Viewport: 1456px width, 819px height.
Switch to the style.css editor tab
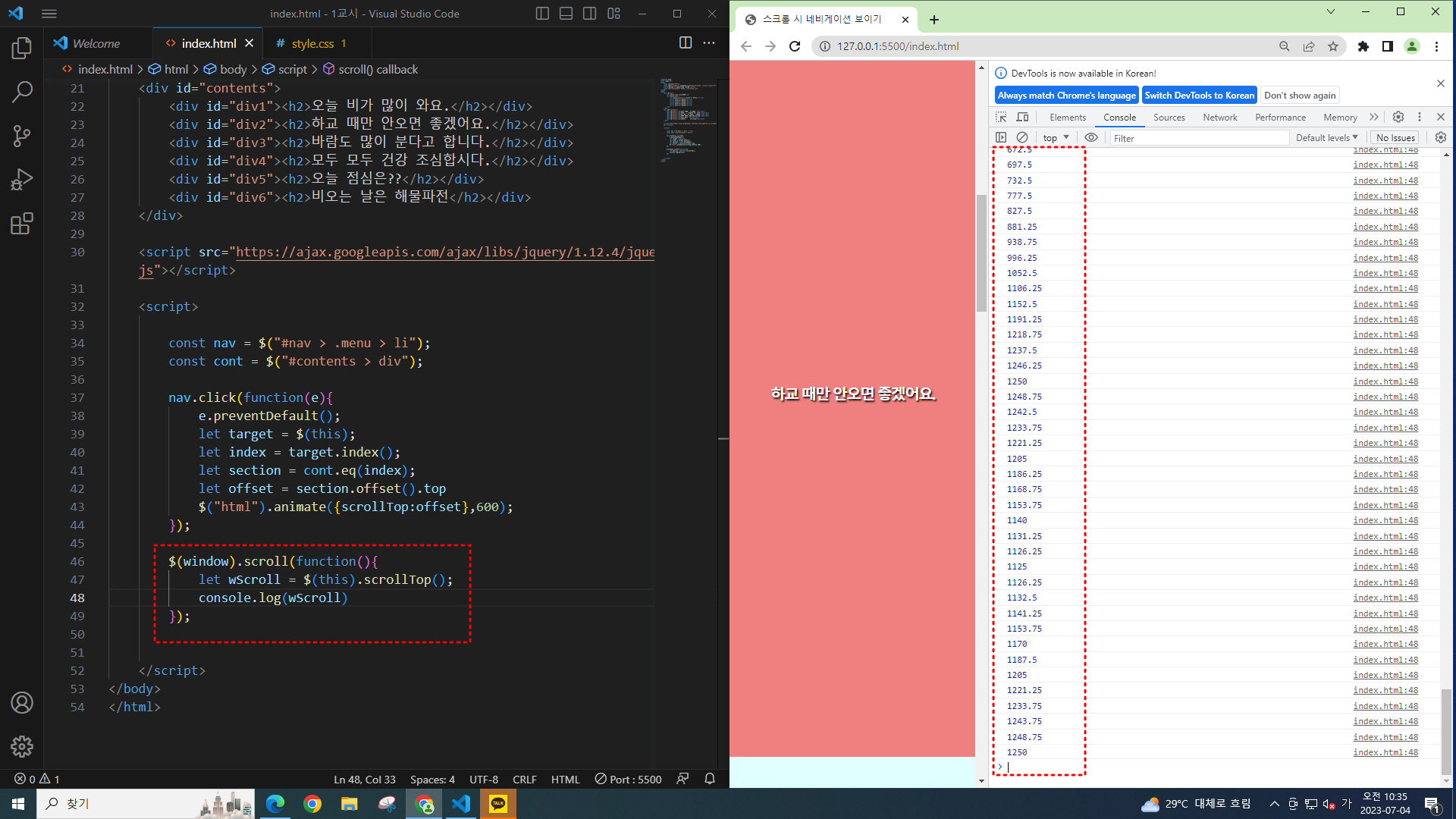[x=312, y=43]
